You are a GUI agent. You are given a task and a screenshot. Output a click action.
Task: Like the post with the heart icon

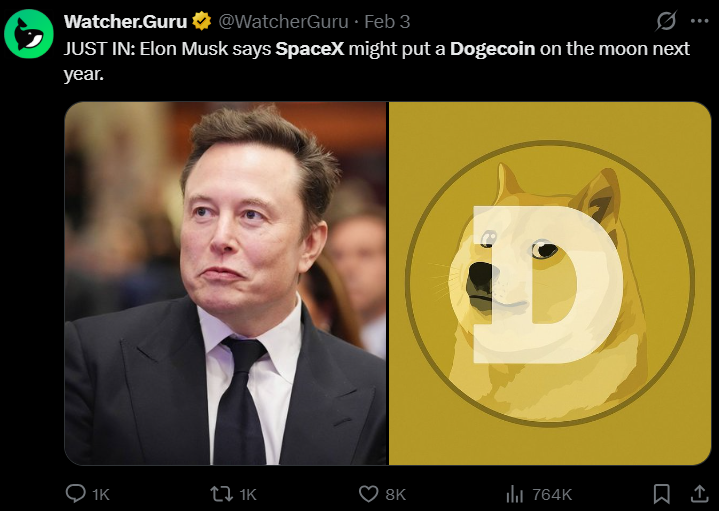tap(370, 493)
